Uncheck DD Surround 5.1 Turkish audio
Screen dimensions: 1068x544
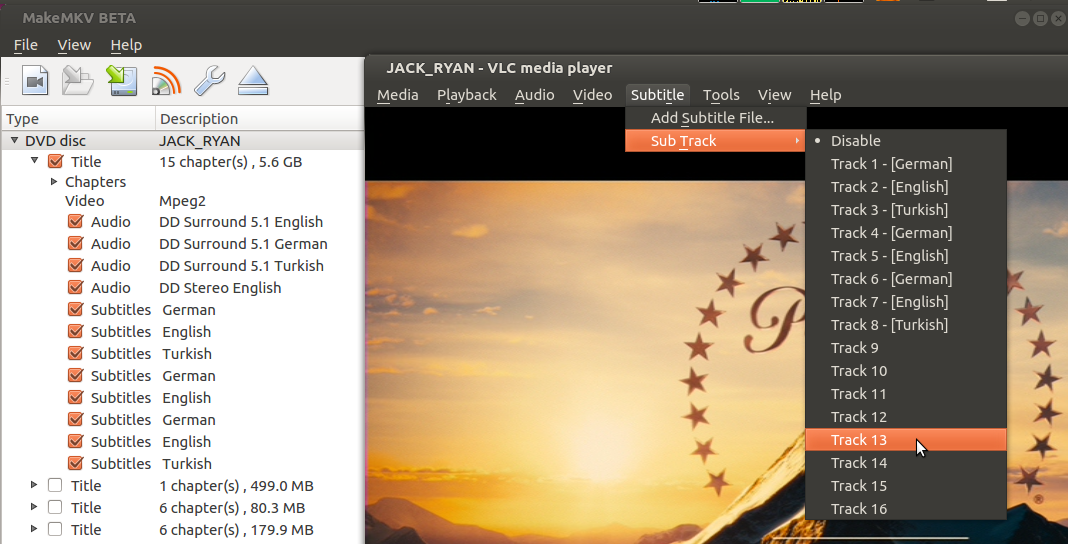76,266
